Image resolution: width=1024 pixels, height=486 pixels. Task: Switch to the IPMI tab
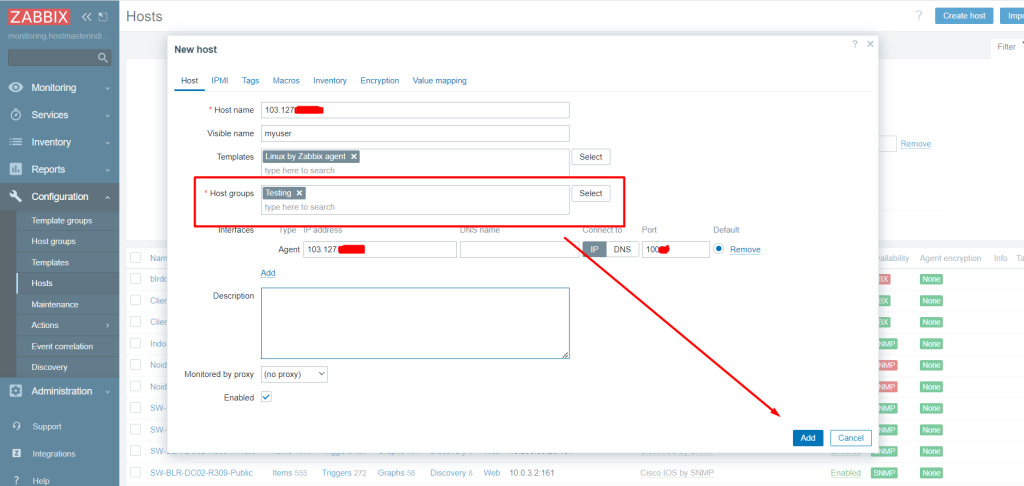coord(219,80)
